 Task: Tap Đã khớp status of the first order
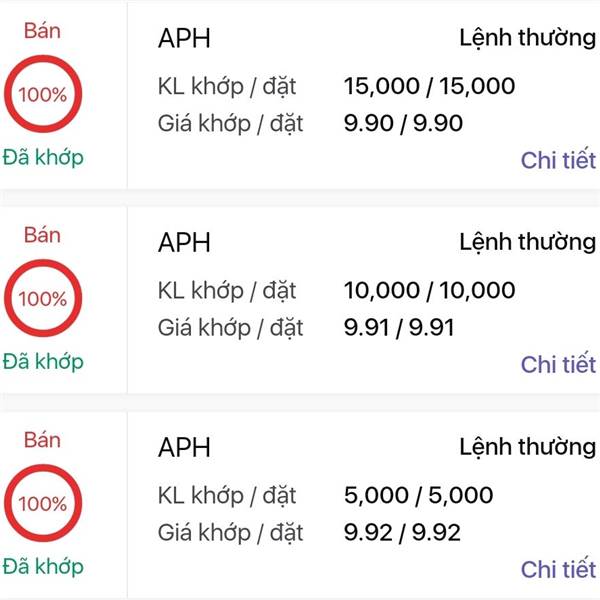pyautogui.click(x=43, y=157)
